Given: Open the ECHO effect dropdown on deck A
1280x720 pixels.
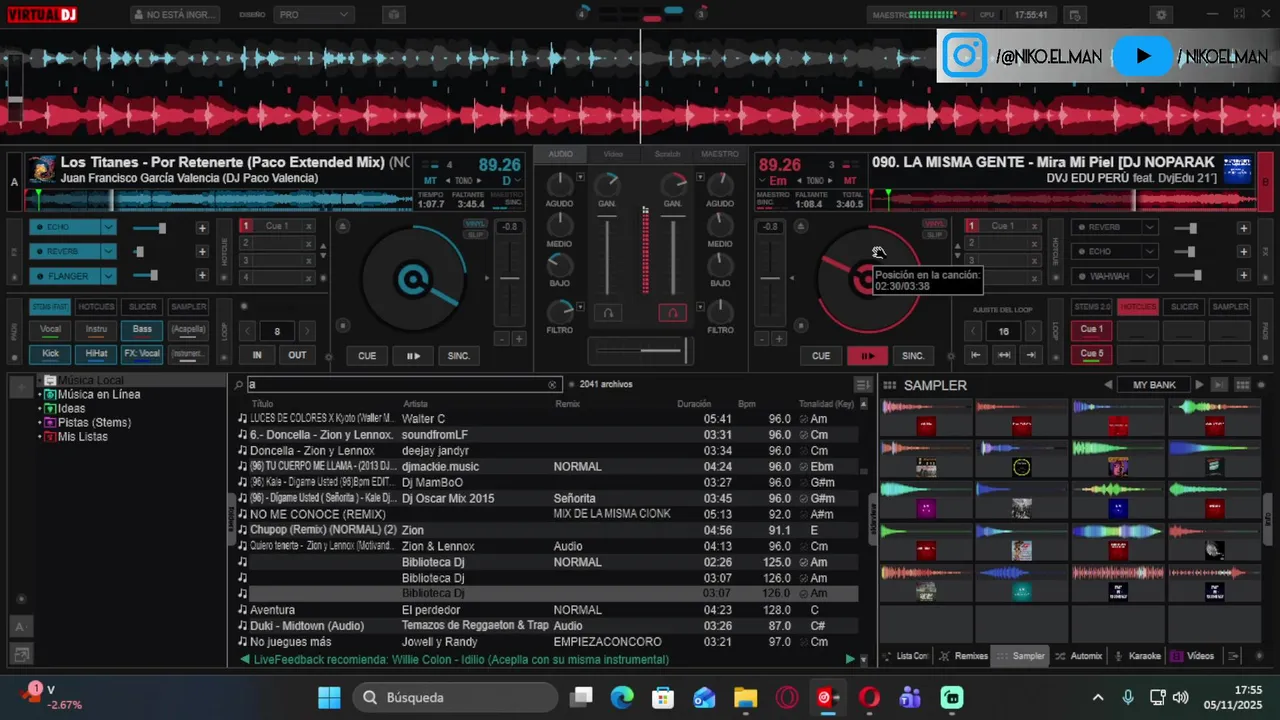Looking at the screenshot, I should 109,227.
